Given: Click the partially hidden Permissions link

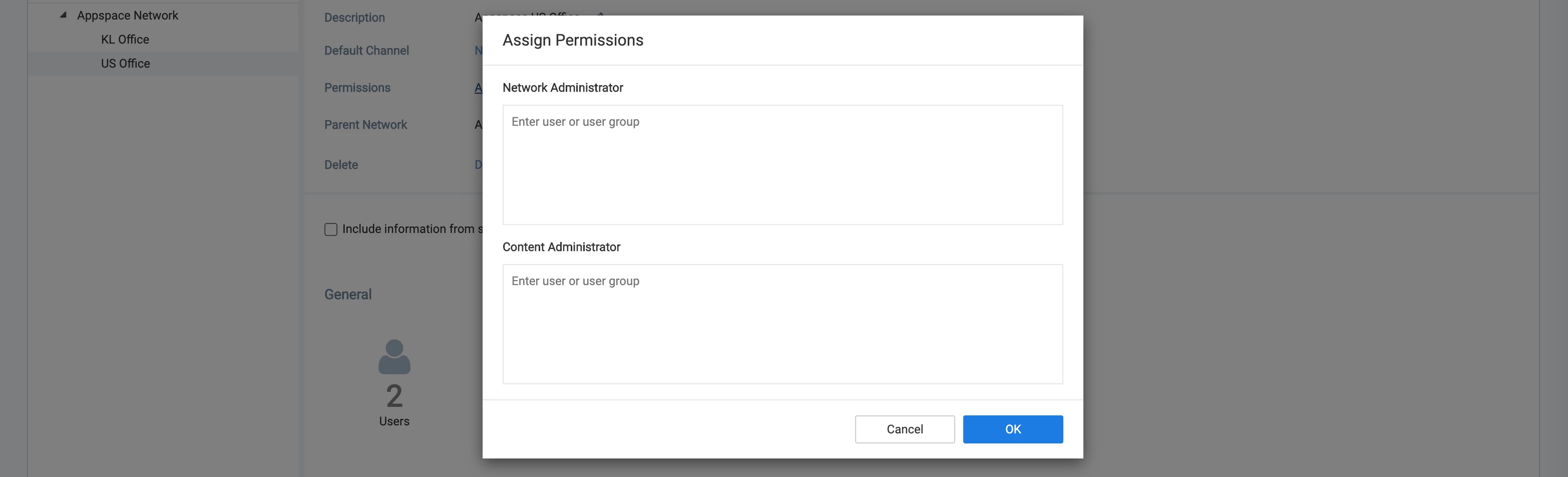Looking at the screenshot, I should (x=478, y=88).
